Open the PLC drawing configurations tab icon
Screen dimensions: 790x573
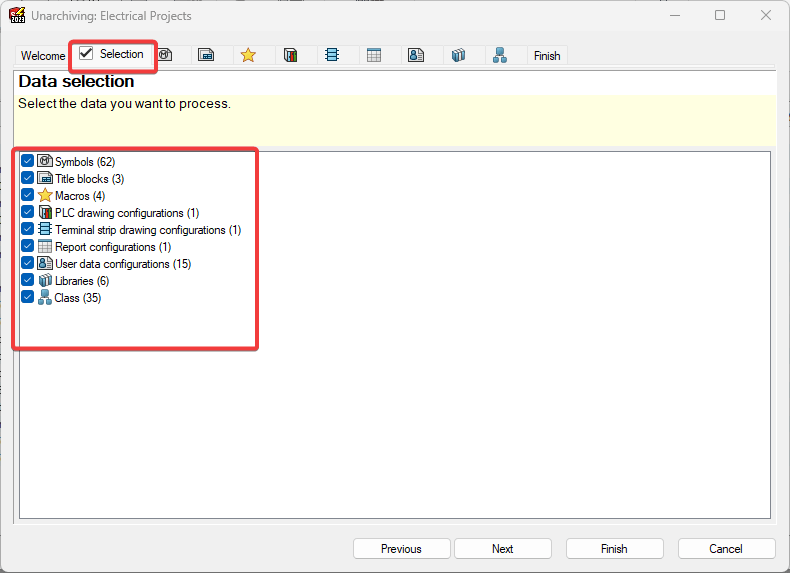[x=290, y=55]
